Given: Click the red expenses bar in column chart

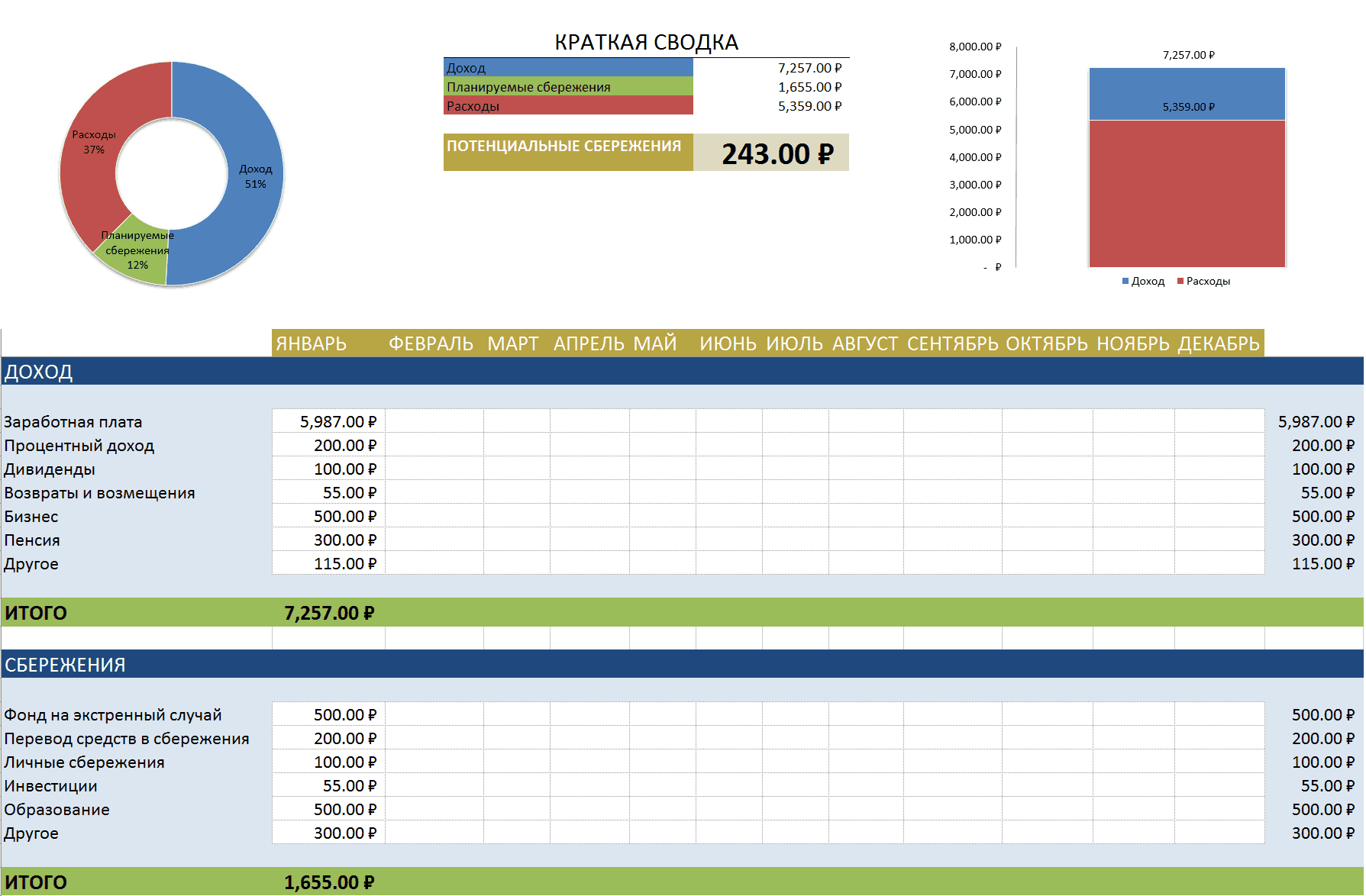Looking at the screenshot, I should click(1187, 193).
